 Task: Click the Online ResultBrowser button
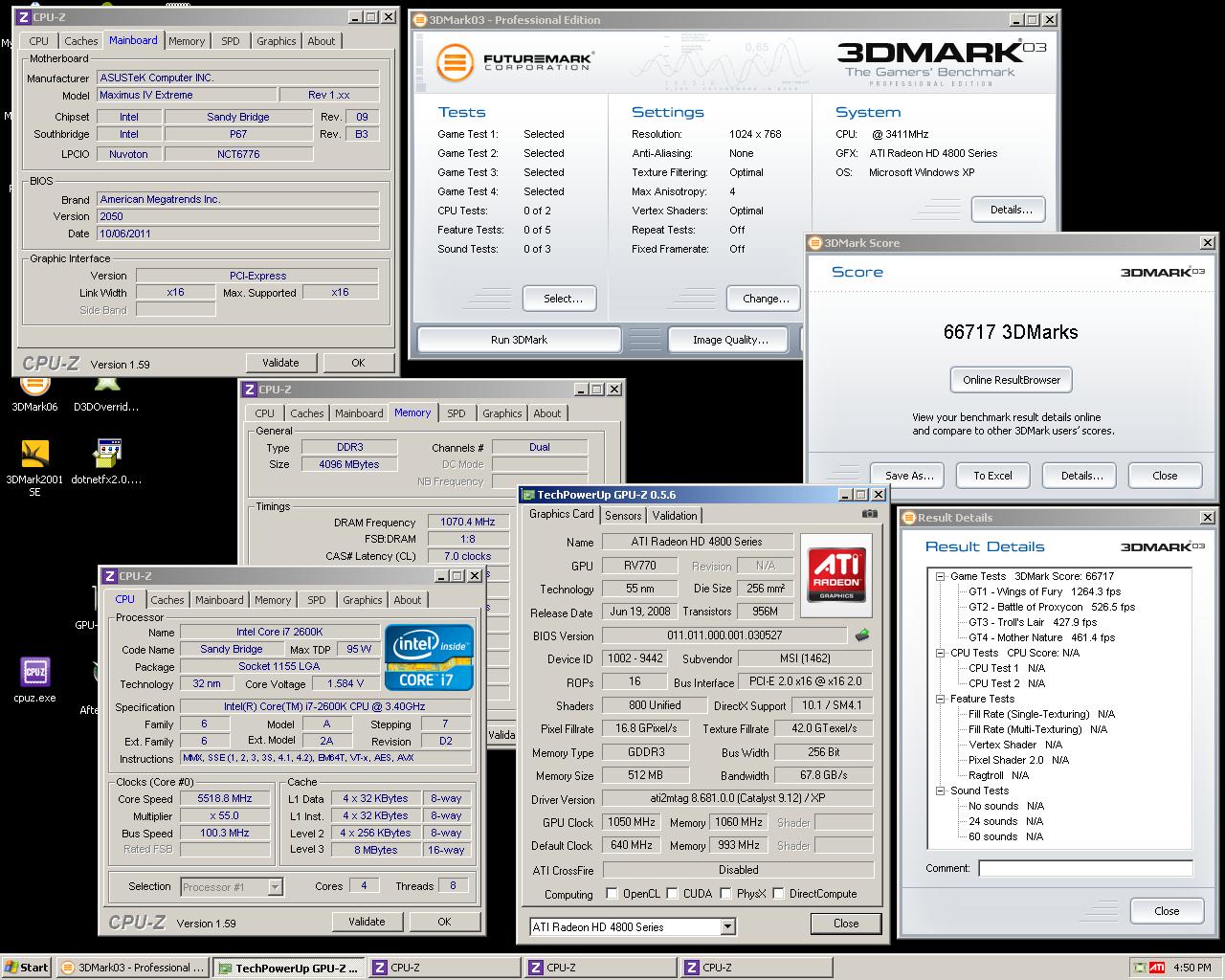[1011, 380]
